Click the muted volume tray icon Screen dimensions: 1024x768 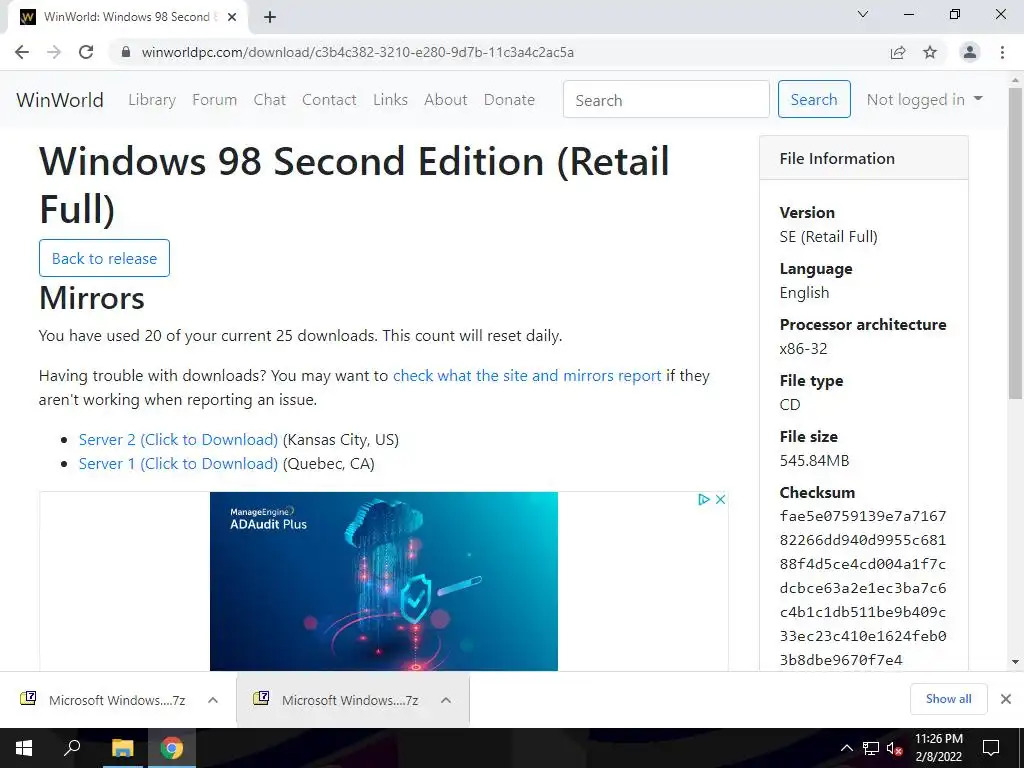pos(895,748)
